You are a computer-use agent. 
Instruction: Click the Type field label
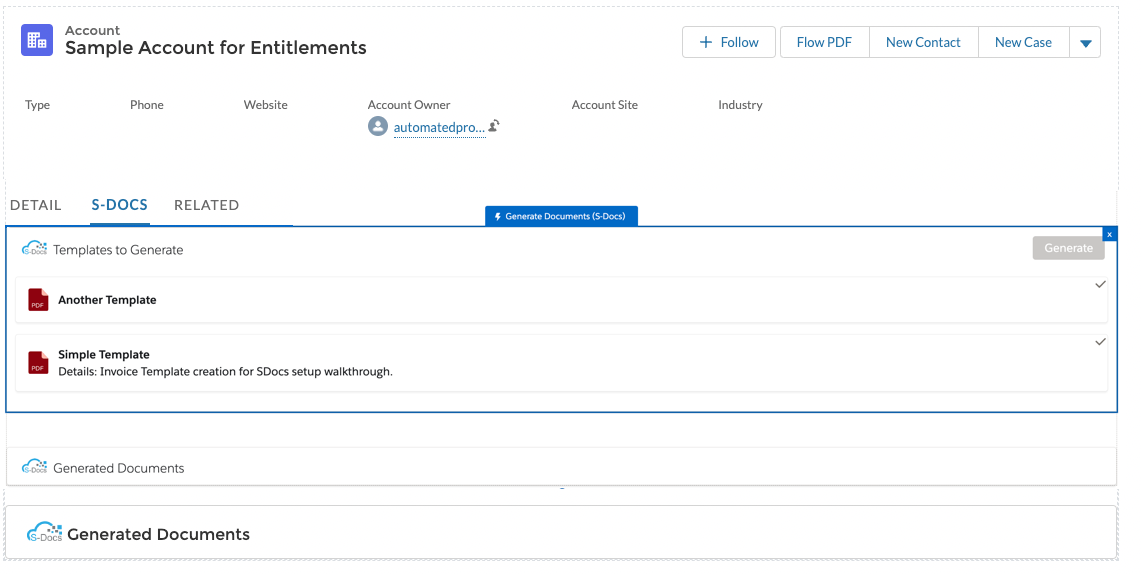(37, 105)
